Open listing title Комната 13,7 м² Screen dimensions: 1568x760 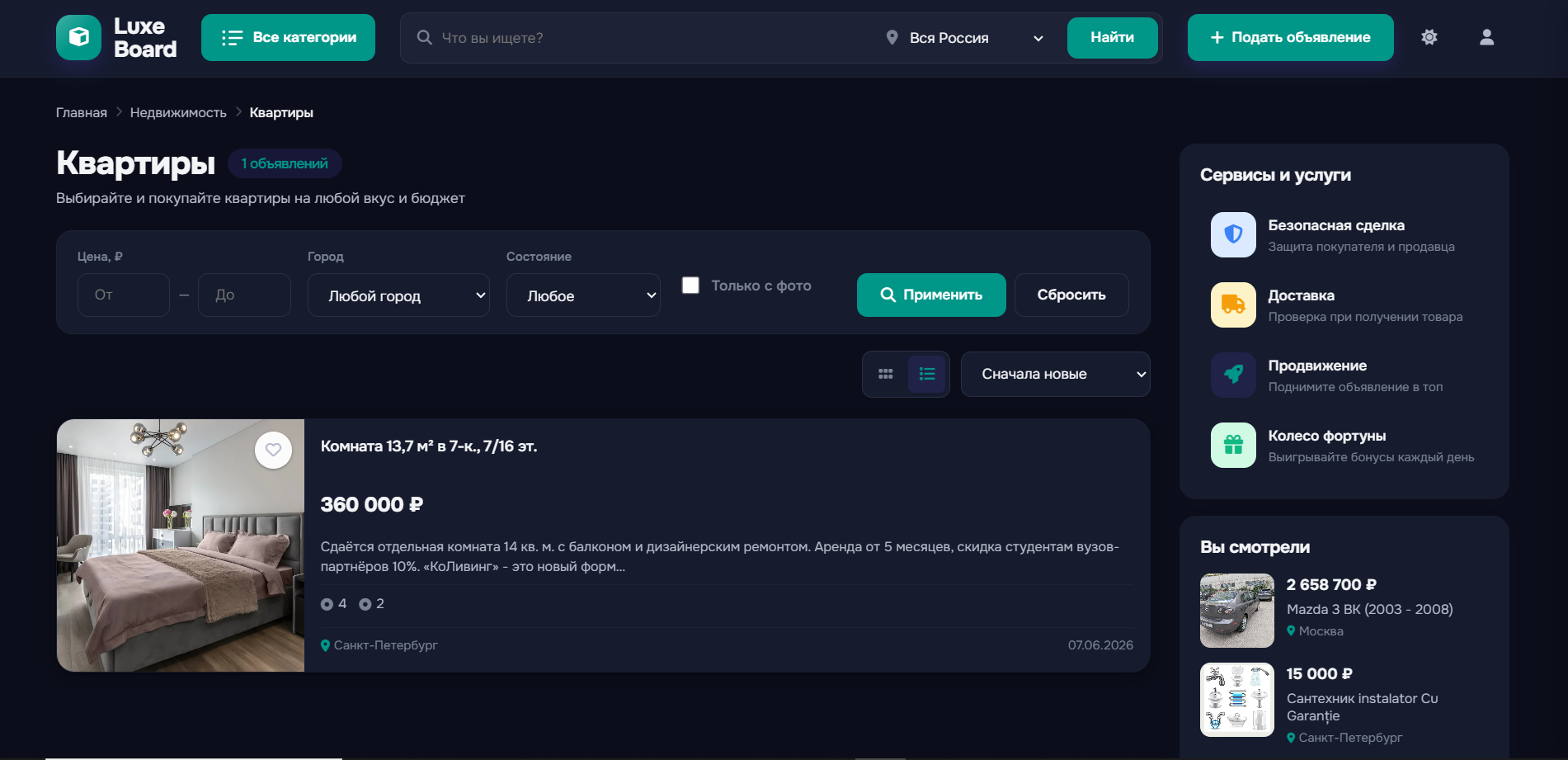point(429,446)
